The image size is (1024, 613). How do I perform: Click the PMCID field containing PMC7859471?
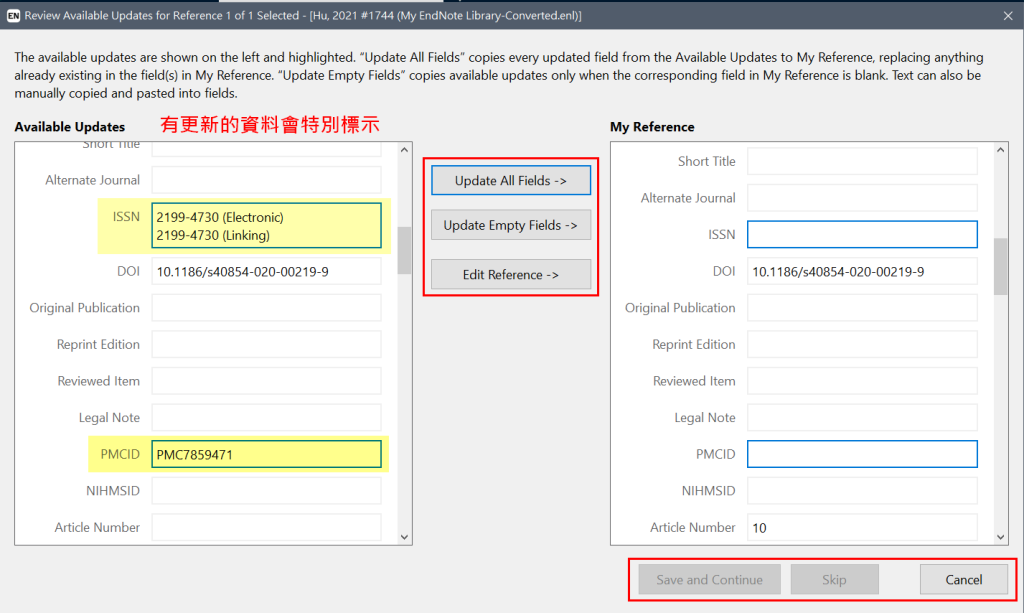(x=266, y=454)
